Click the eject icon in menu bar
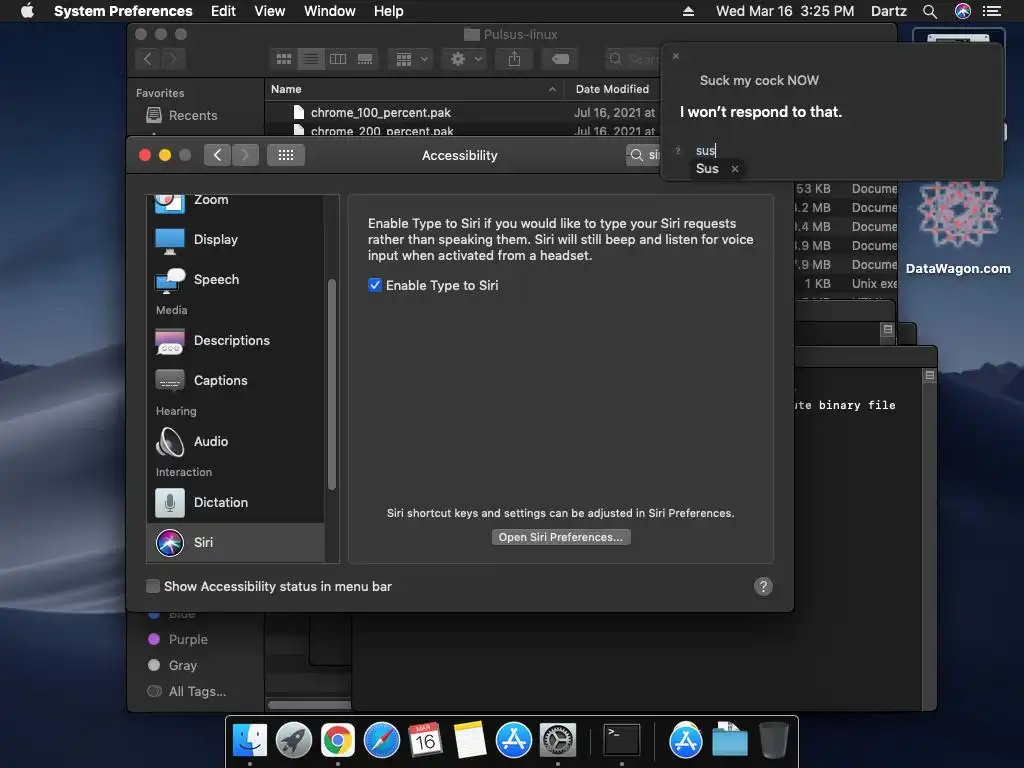Screen dimensions: 1024x768 point(688,11)
